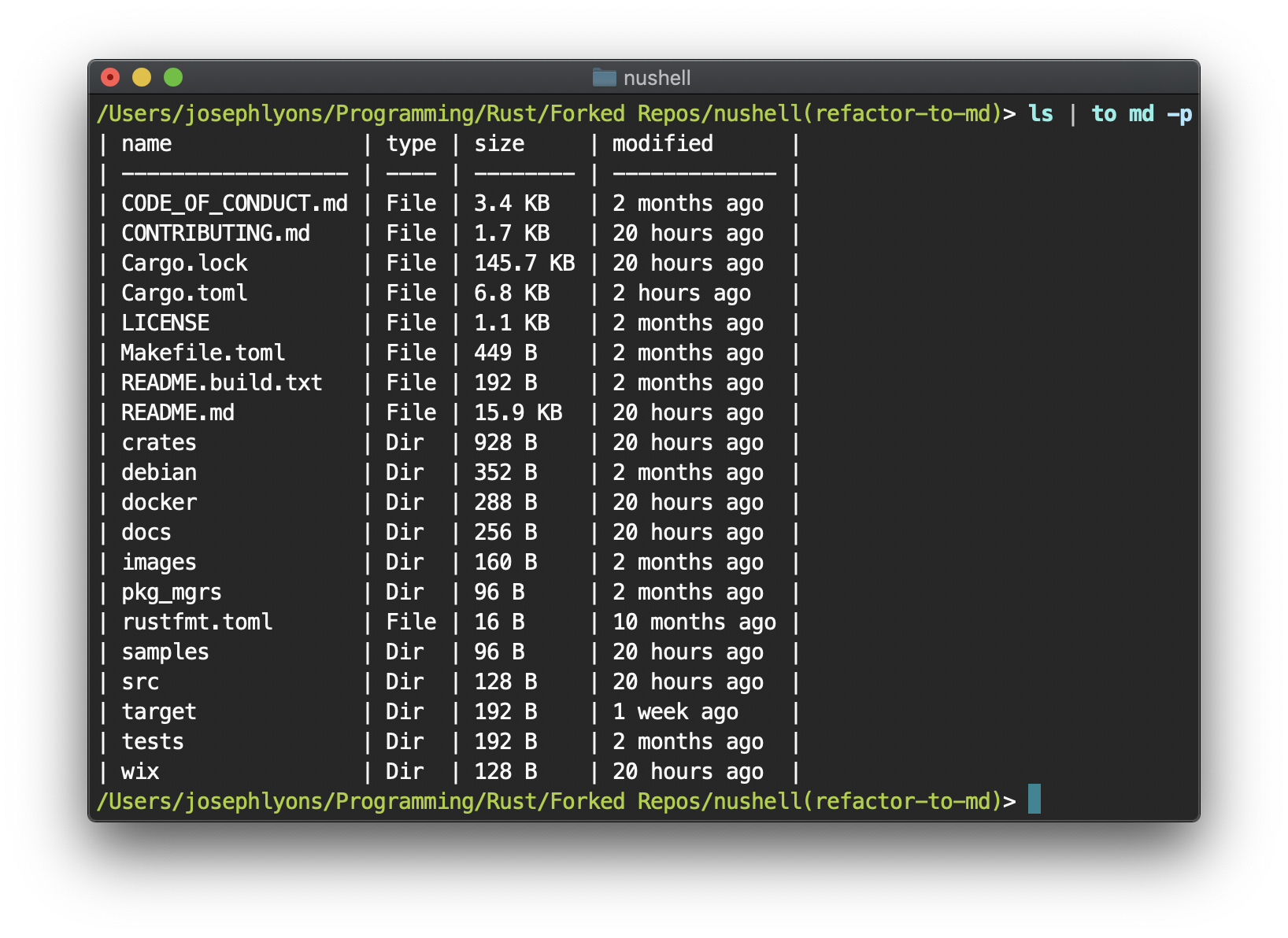The width and height of the screenshot is (1288, 938).
Task: Click the CONTRIBUTING.md file name
Action: 216,234
